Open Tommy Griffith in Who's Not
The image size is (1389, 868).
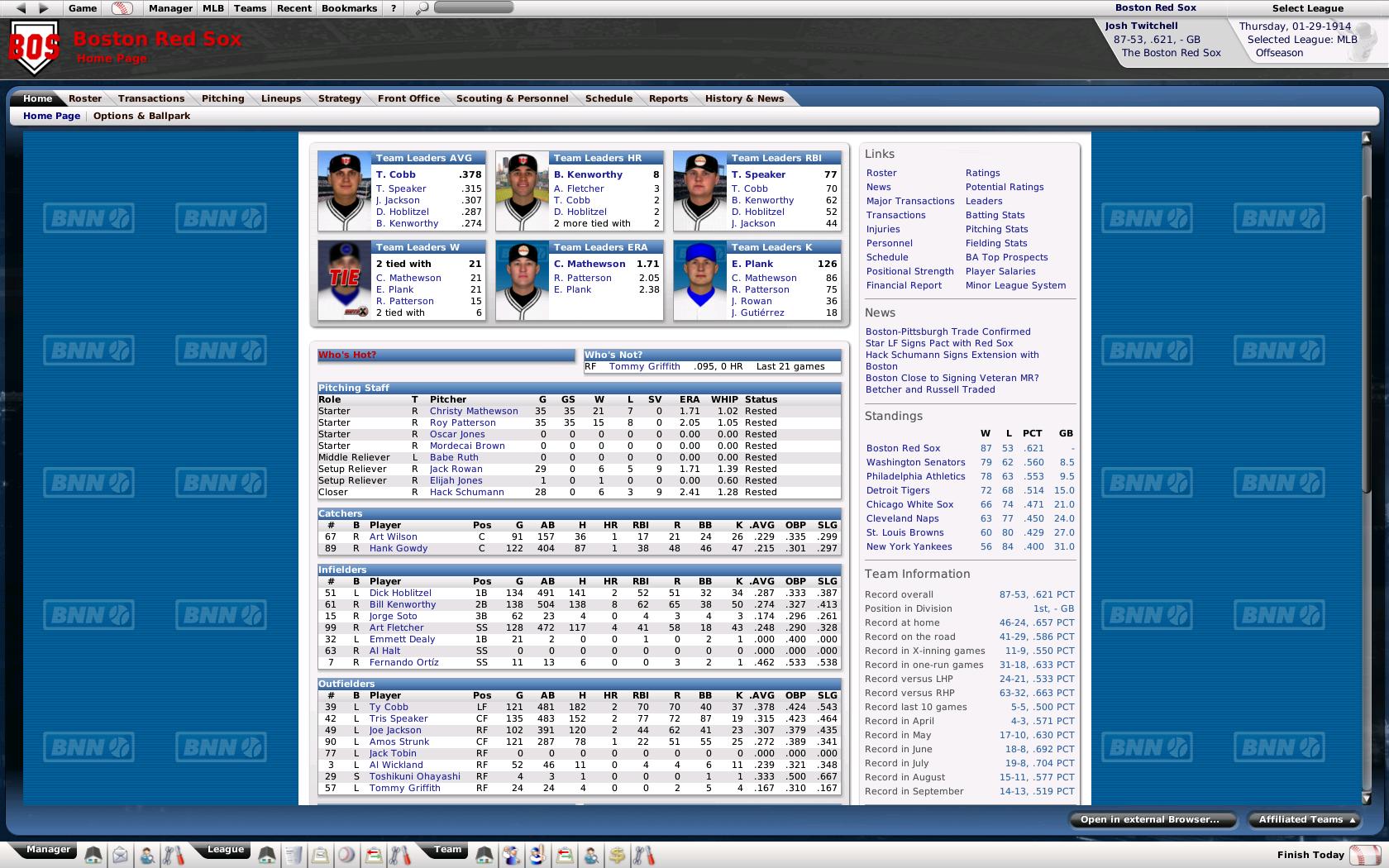644,366
